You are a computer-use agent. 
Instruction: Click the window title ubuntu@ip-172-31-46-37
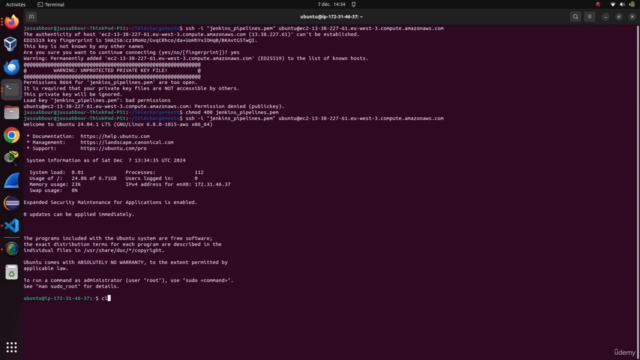[x=331, y=17]
